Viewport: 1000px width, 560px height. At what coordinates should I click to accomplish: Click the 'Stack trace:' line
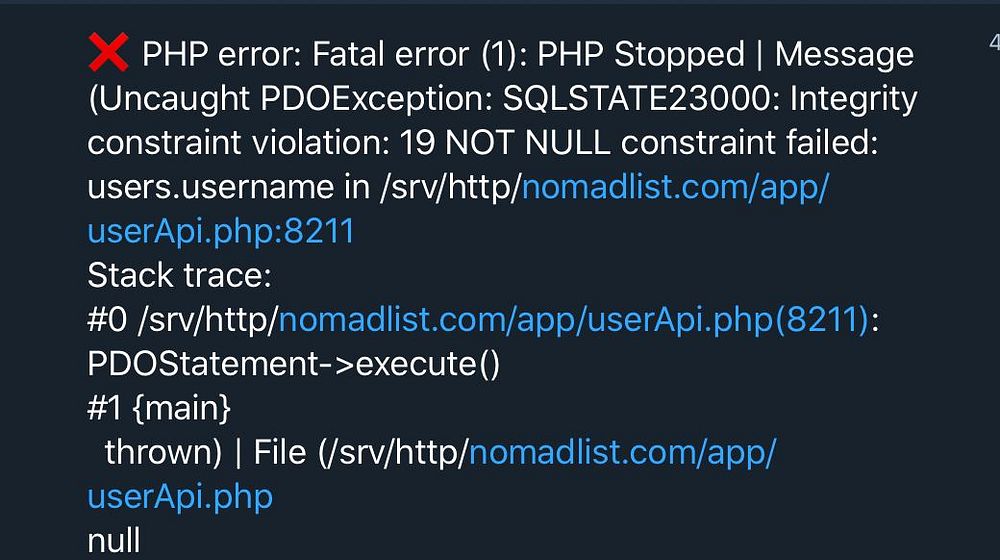pos(180,276)
